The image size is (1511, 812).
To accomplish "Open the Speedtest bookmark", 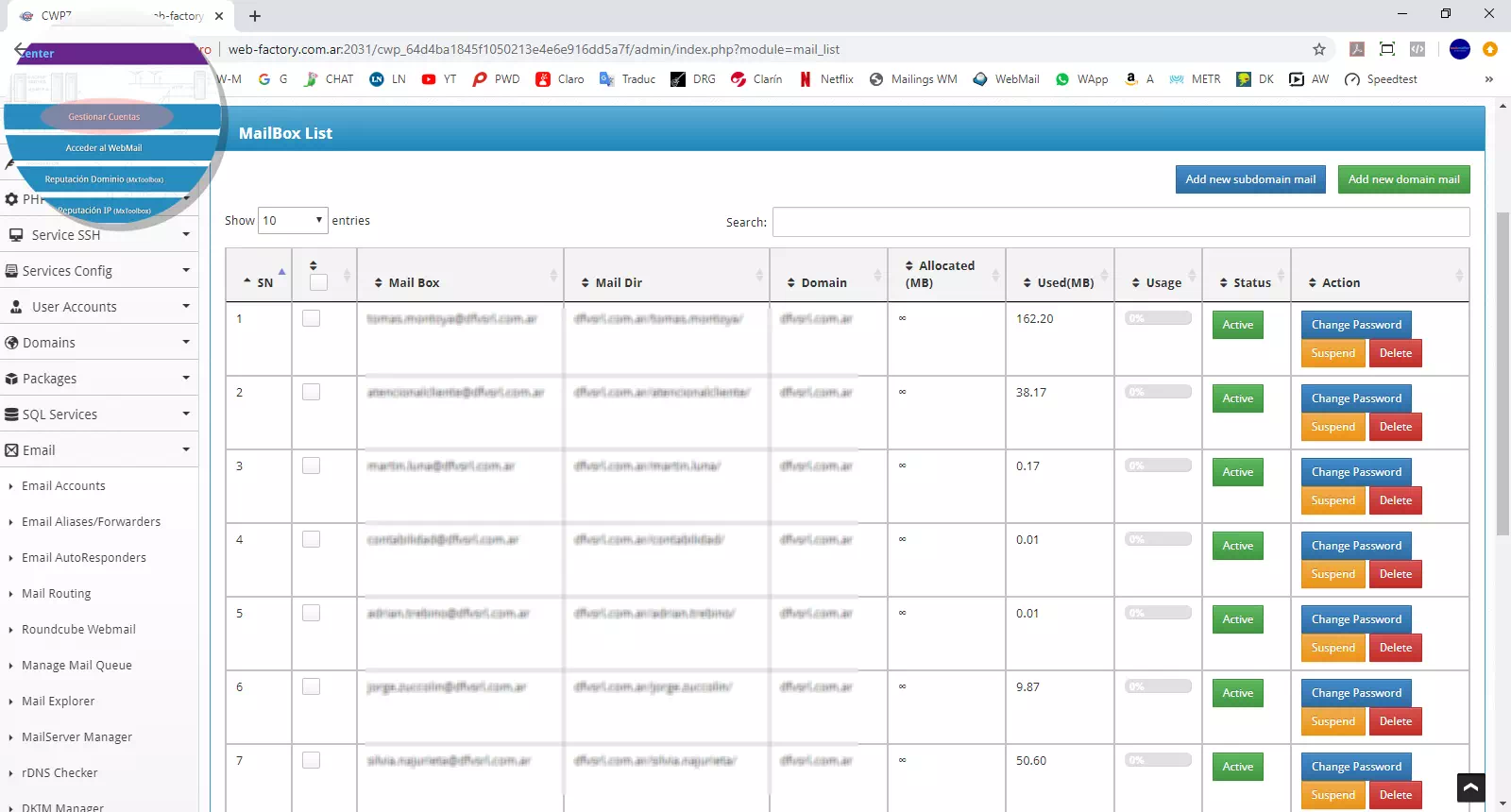I will click(1381, 79).
